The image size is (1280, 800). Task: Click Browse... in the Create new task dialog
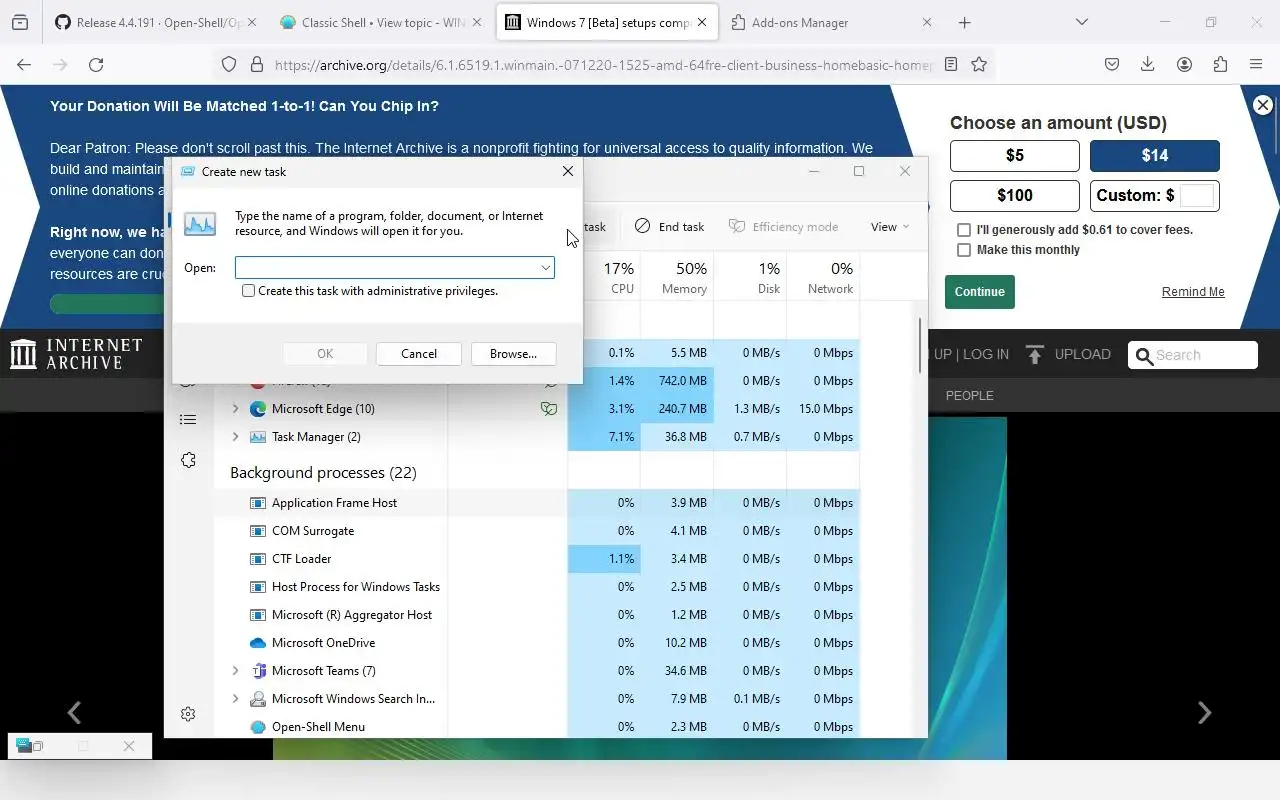coord(513,354)
